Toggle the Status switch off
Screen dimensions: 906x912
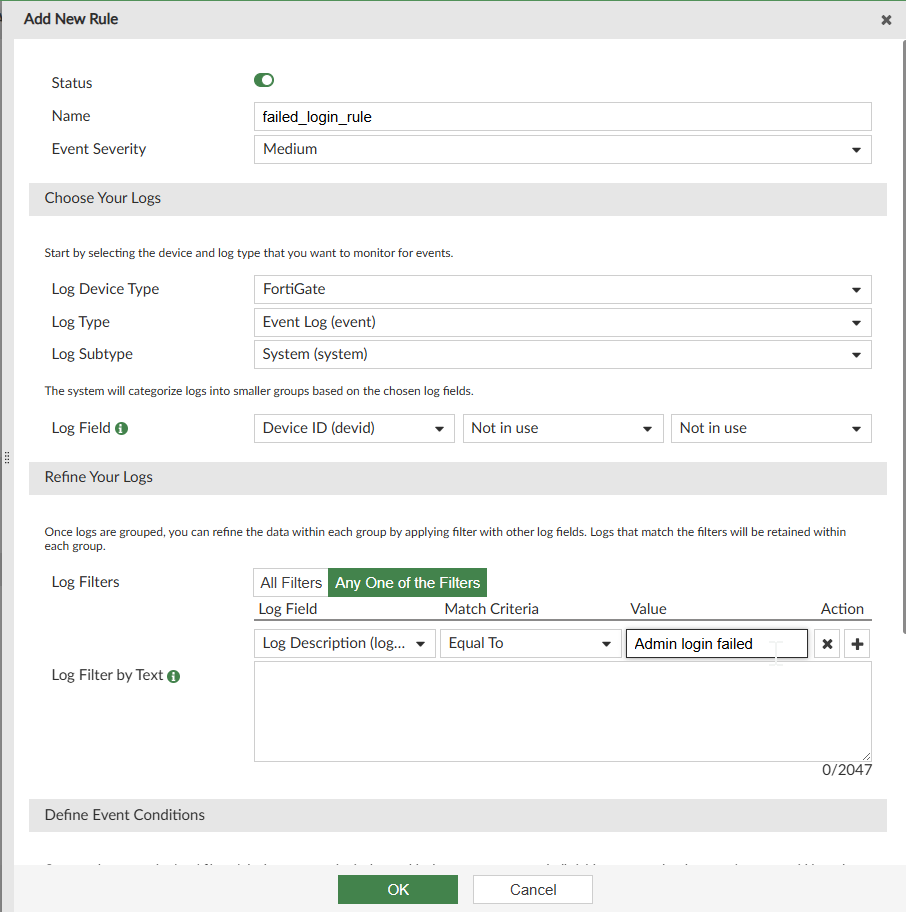point(264,81)
